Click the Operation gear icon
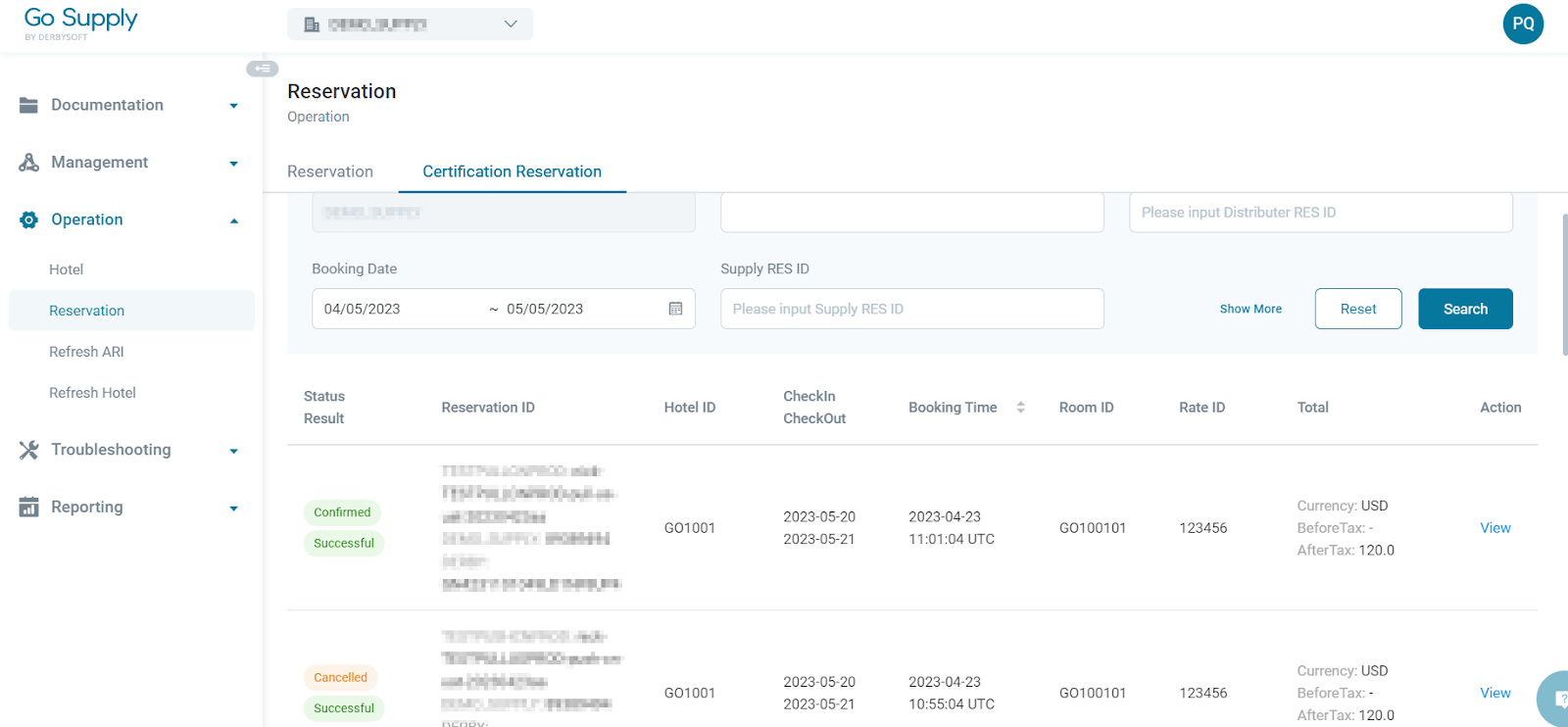This screenshot has width=1568, height=727. (28, 220)
